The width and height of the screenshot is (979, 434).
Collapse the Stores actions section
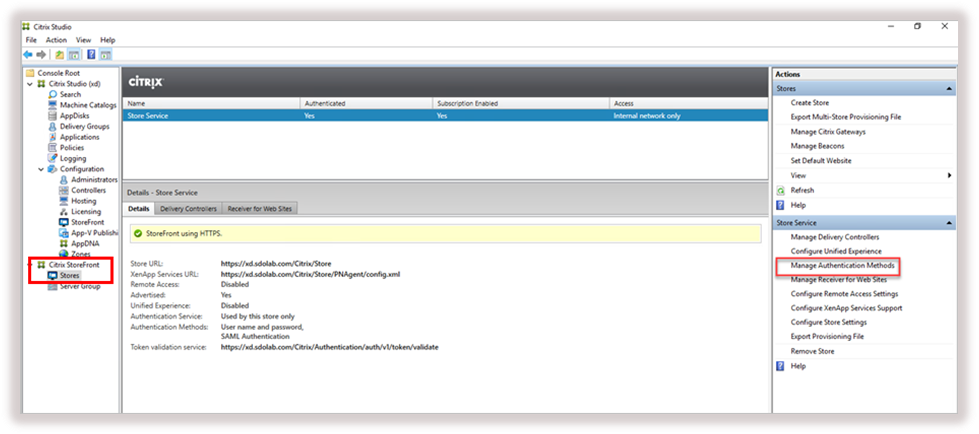[949, 89]
